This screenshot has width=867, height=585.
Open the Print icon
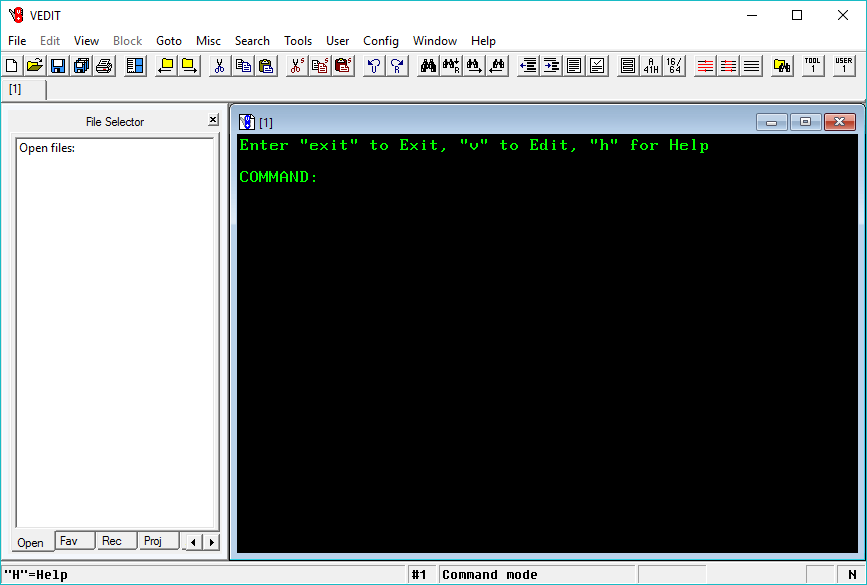pos(105,65)
